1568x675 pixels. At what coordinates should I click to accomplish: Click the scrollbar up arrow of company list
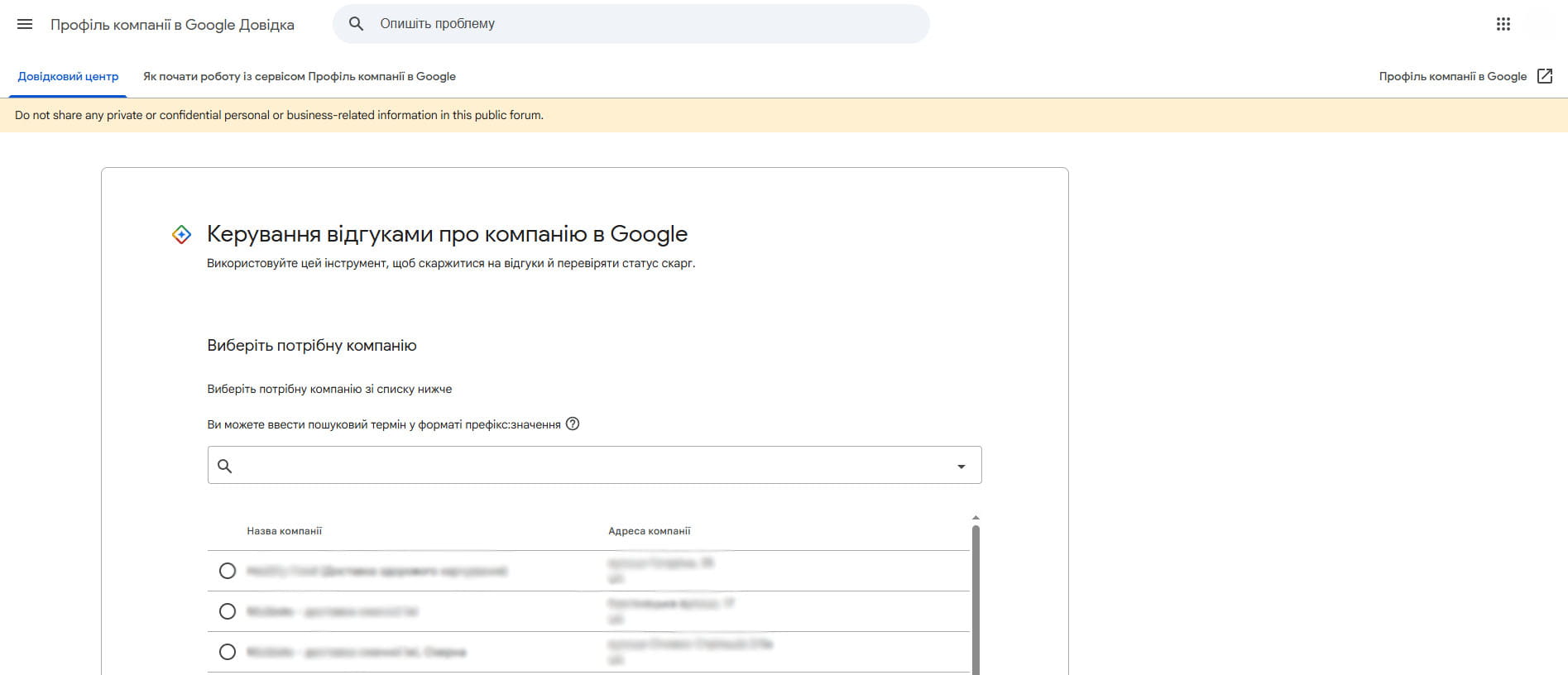[x=976, y=517]
